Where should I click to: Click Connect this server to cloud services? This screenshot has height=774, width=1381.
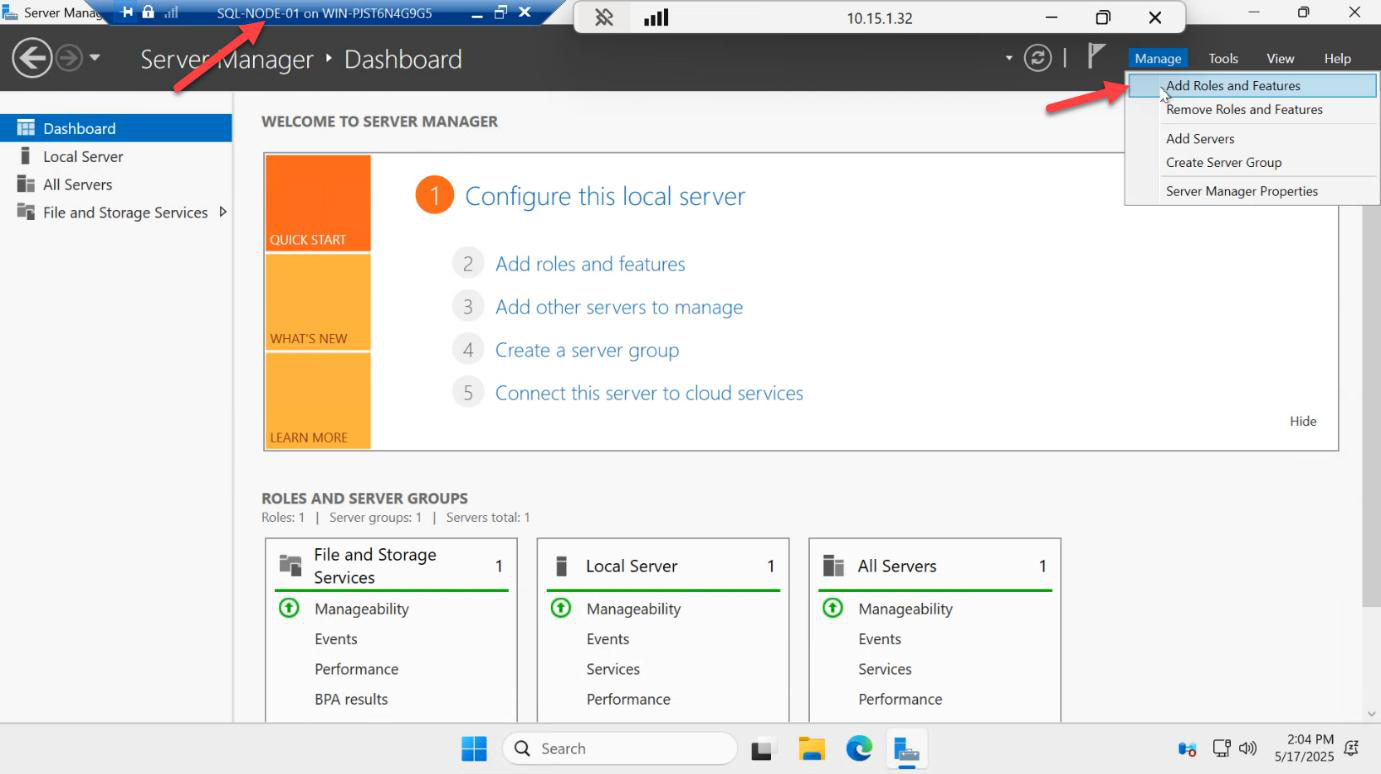pos(649,393)
